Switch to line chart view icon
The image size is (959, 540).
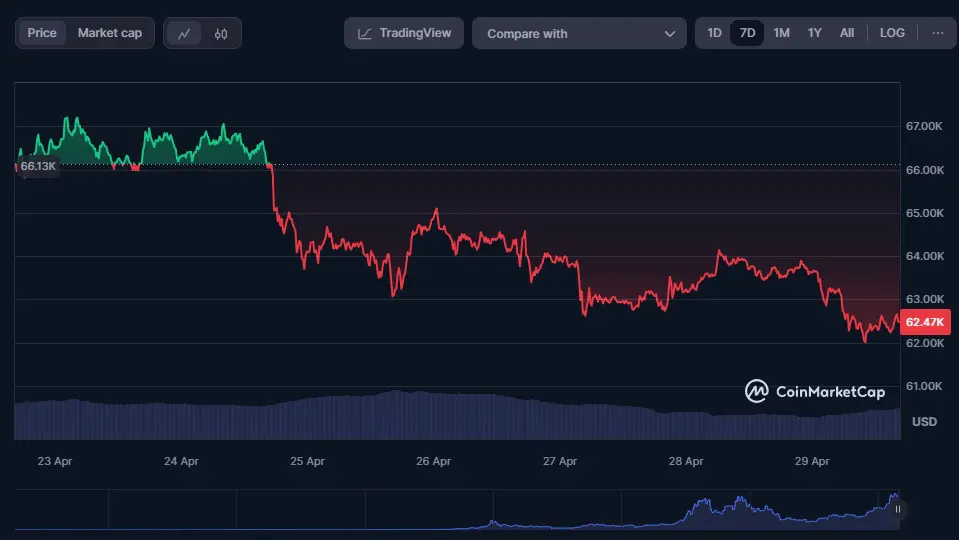point(184,33)
